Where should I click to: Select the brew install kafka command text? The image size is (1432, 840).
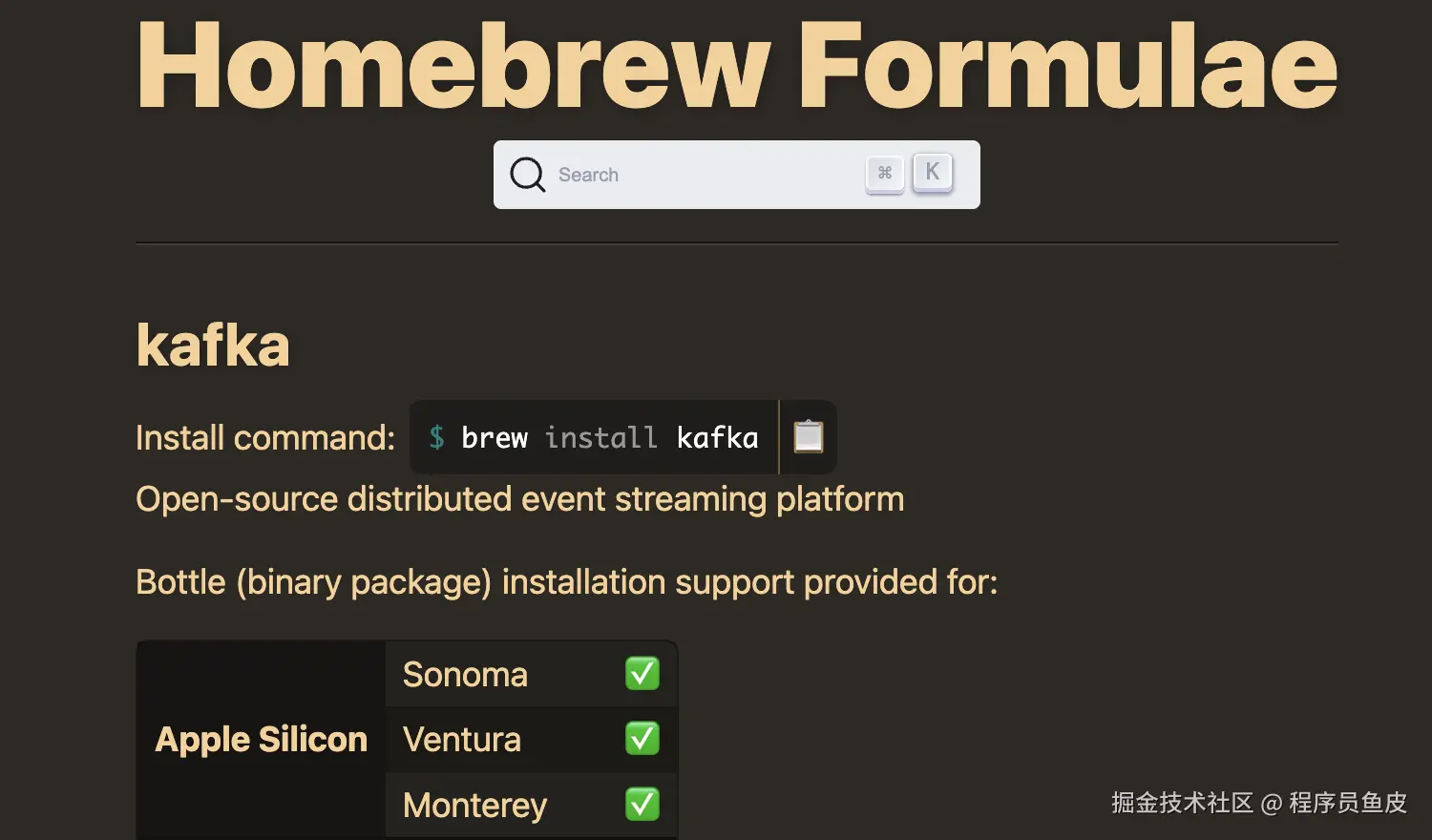pos(609,438)
